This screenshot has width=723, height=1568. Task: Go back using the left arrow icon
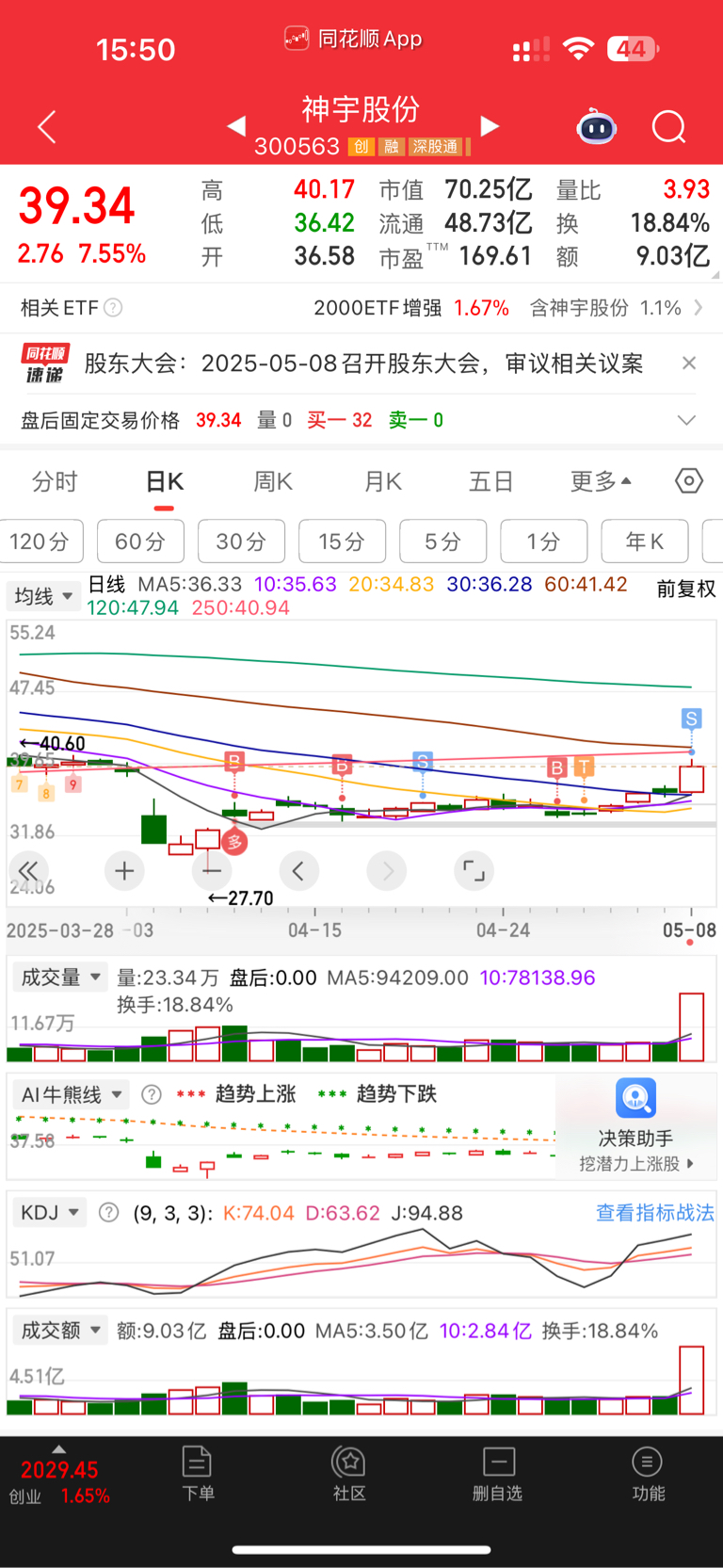pos(47,126)
